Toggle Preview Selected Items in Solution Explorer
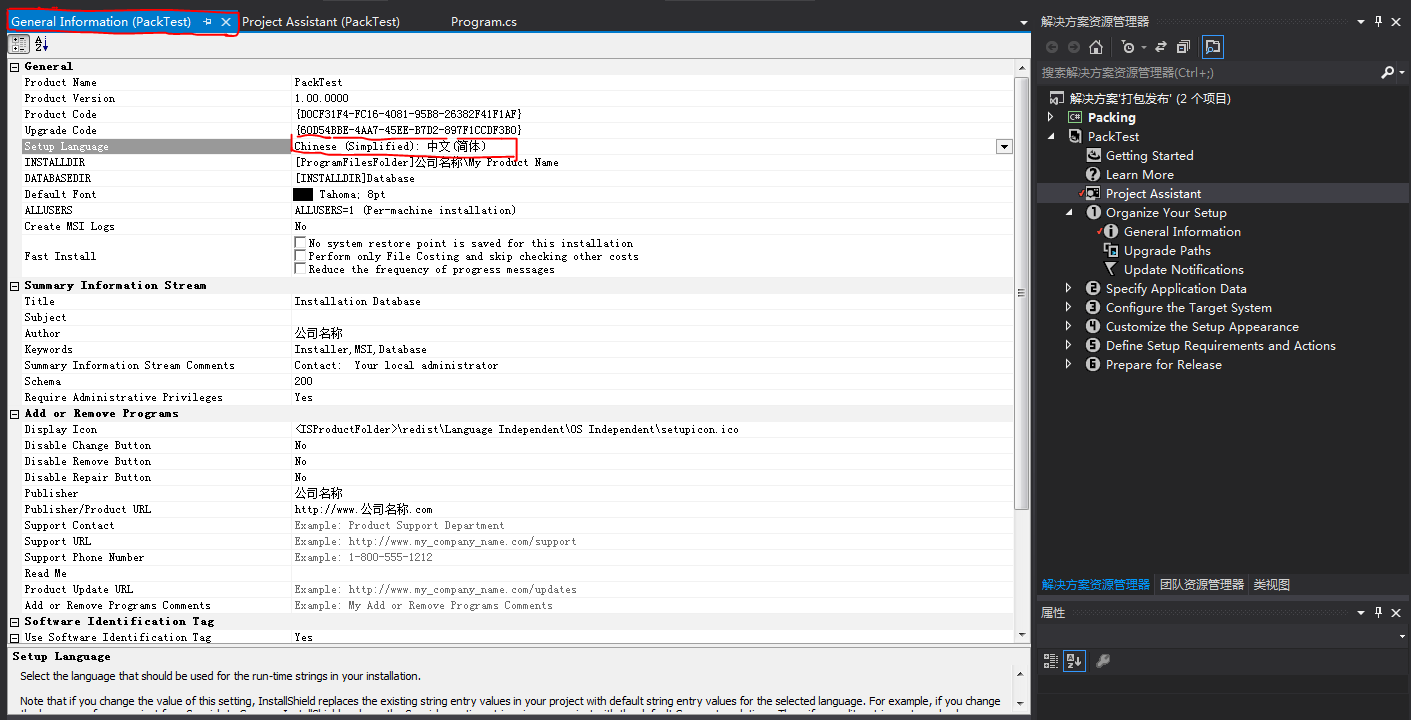The height and width of the screenshot is (720, 1411). [x=1212, y=46]
